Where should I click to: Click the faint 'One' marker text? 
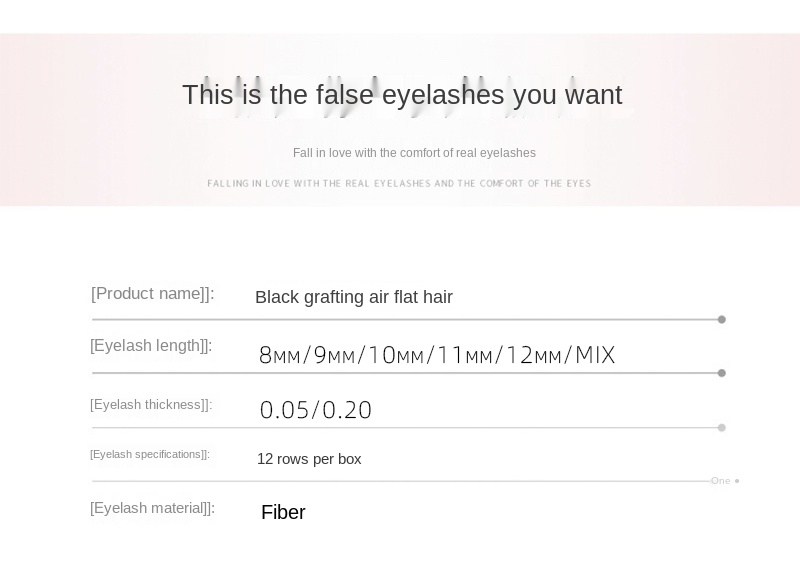pyautogui.click(x=720, y=481)
